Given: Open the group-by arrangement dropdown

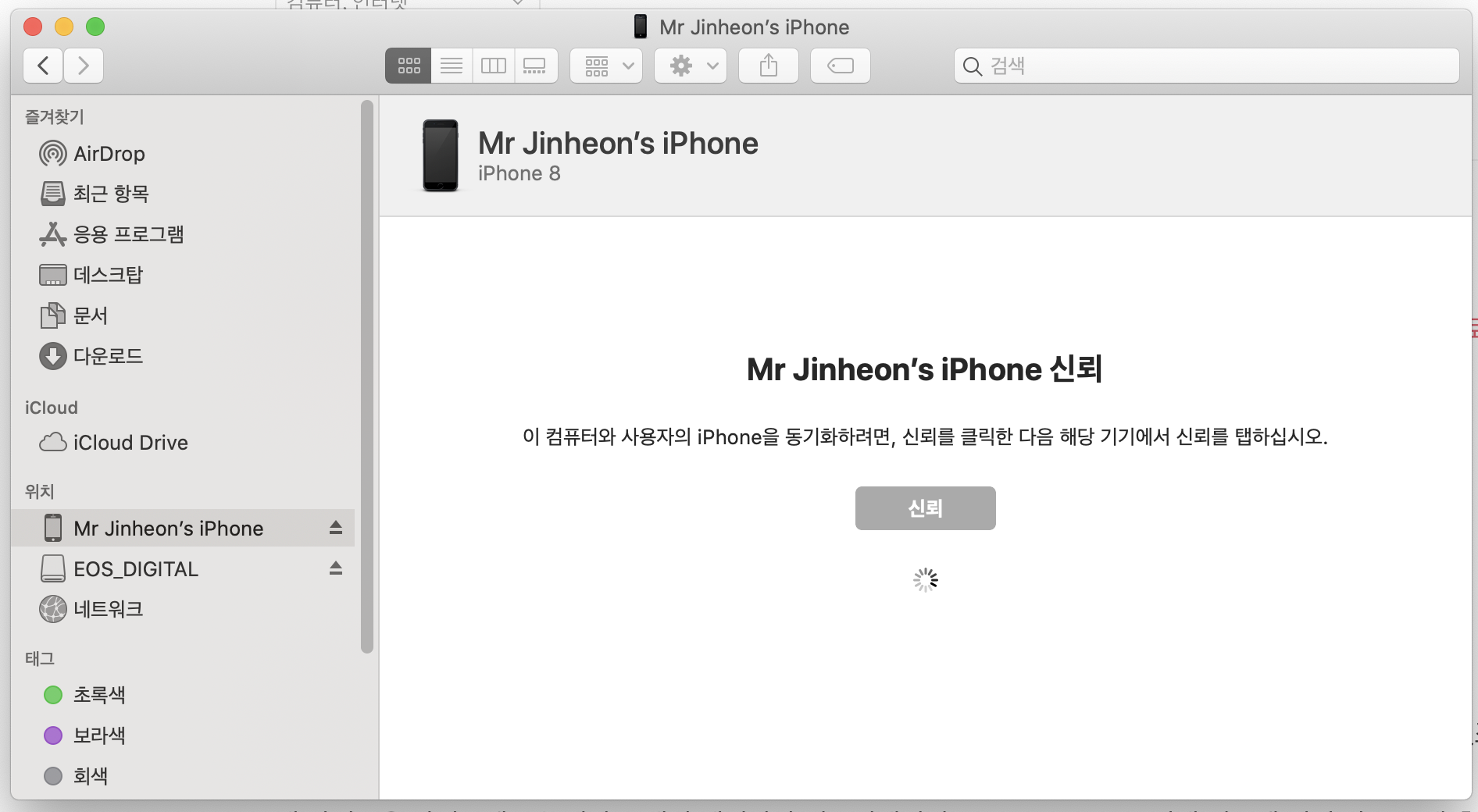Looking at the screenshot, I should point(607,66).
